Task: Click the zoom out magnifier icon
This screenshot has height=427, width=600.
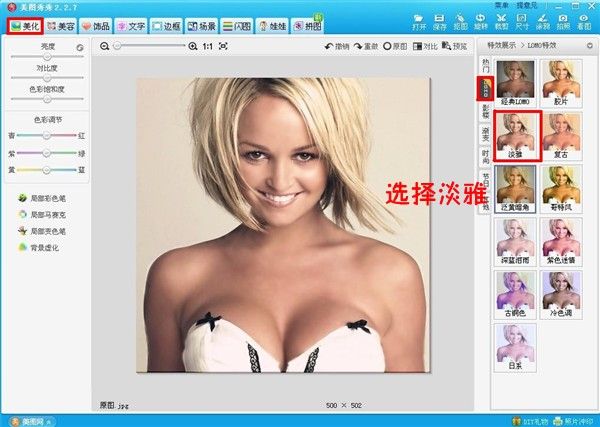Action: [104, 46]
